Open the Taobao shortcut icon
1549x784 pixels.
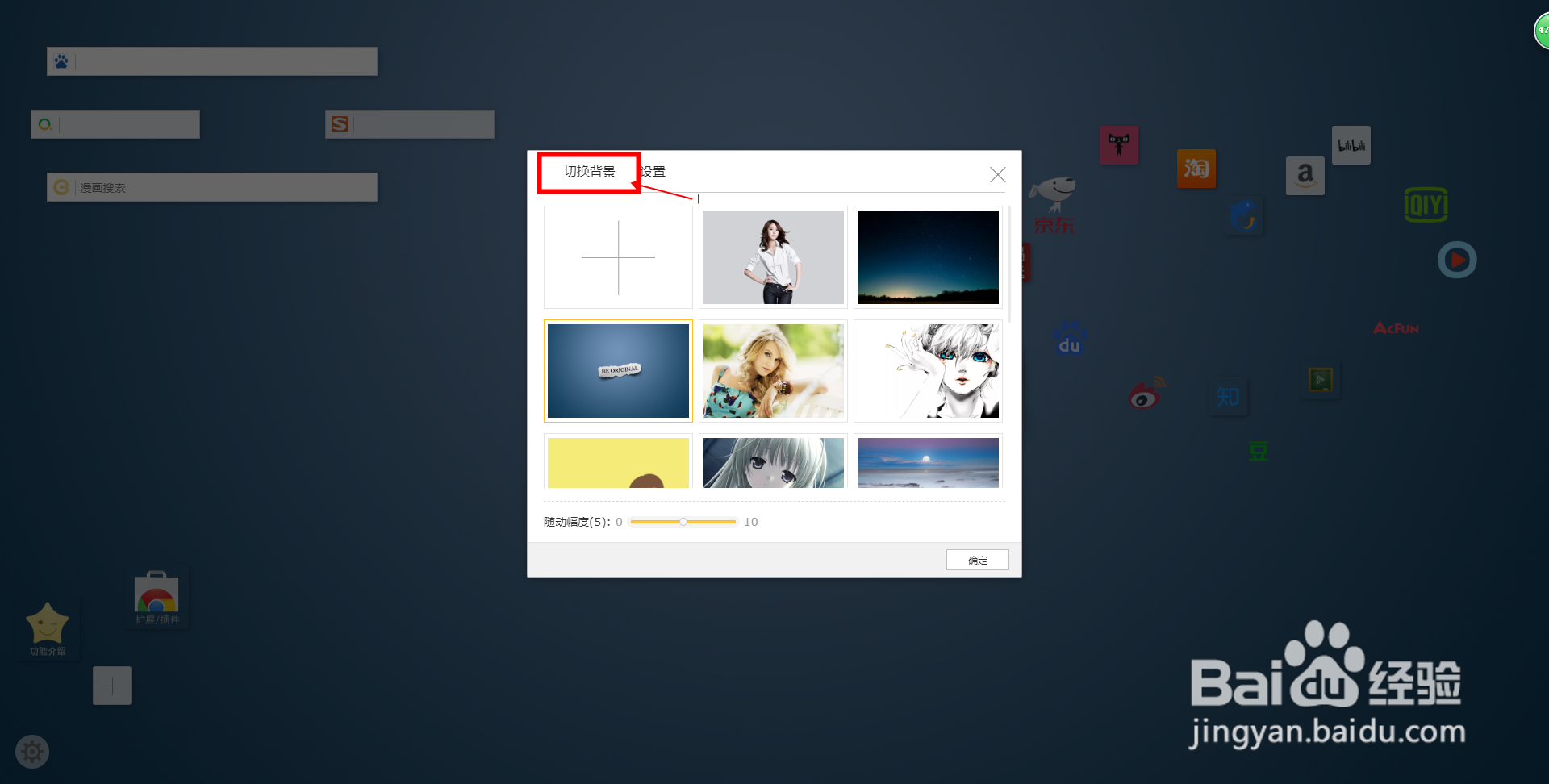[1196, 169]
